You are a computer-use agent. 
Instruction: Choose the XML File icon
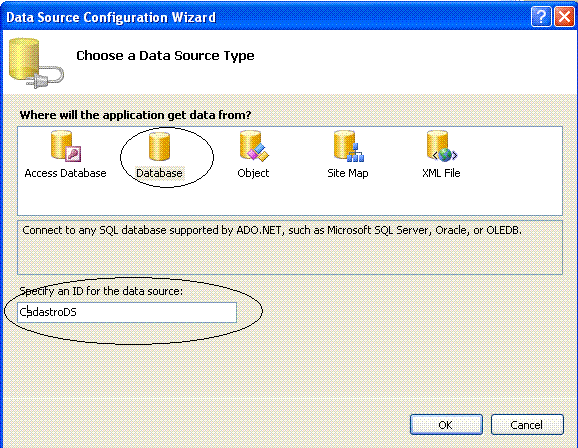(x=442, y=146)
